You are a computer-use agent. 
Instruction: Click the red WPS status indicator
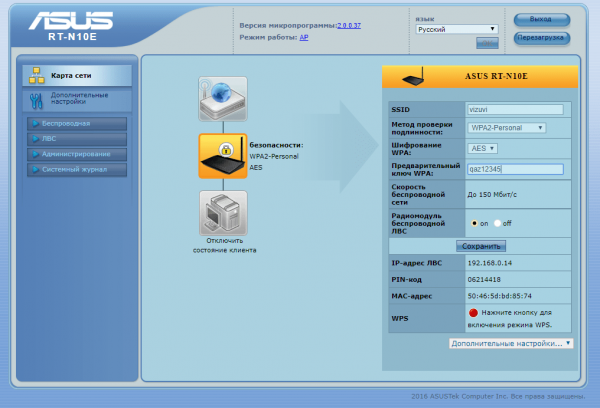click(x=473, y=313)
